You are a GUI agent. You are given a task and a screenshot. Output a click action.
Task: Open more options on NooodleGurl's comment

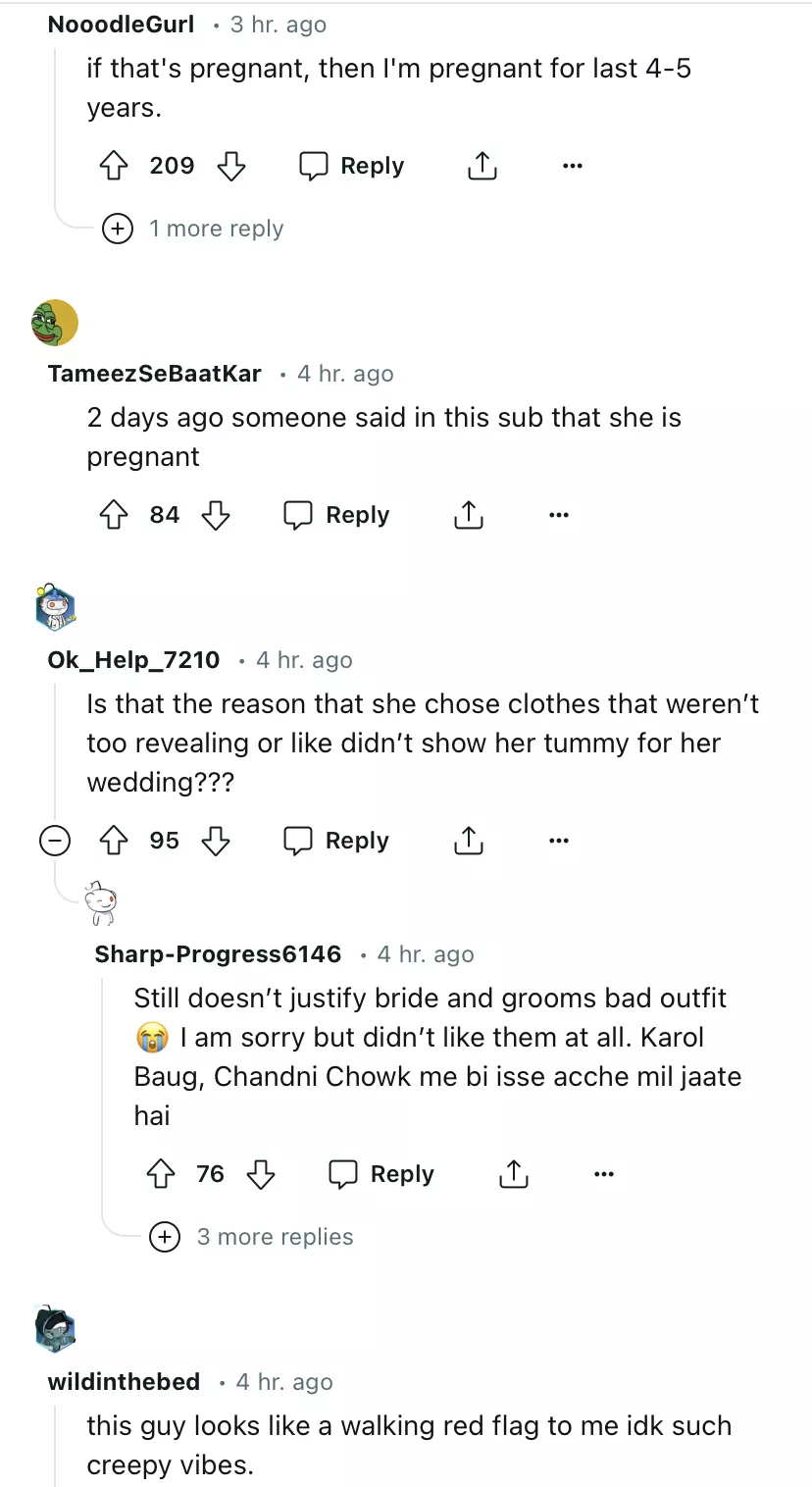573,166
